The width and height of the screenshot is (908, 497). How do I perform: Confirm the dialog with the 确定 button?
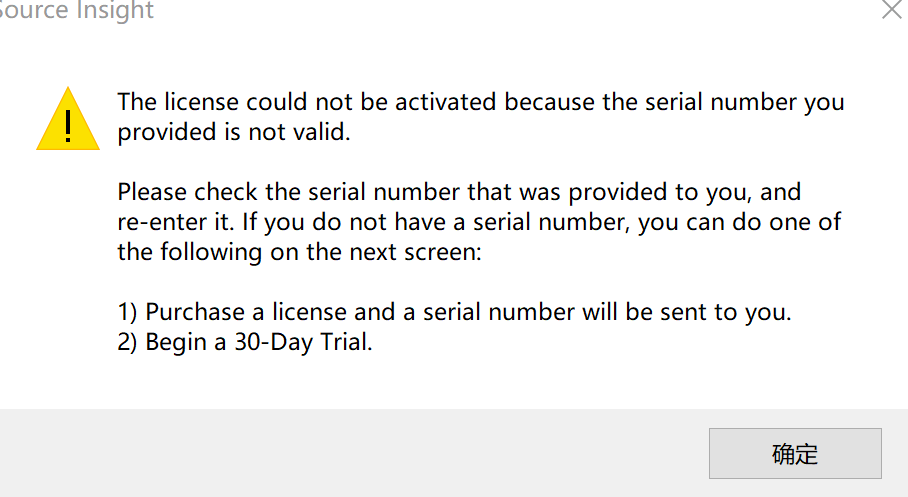pos(795,454)
